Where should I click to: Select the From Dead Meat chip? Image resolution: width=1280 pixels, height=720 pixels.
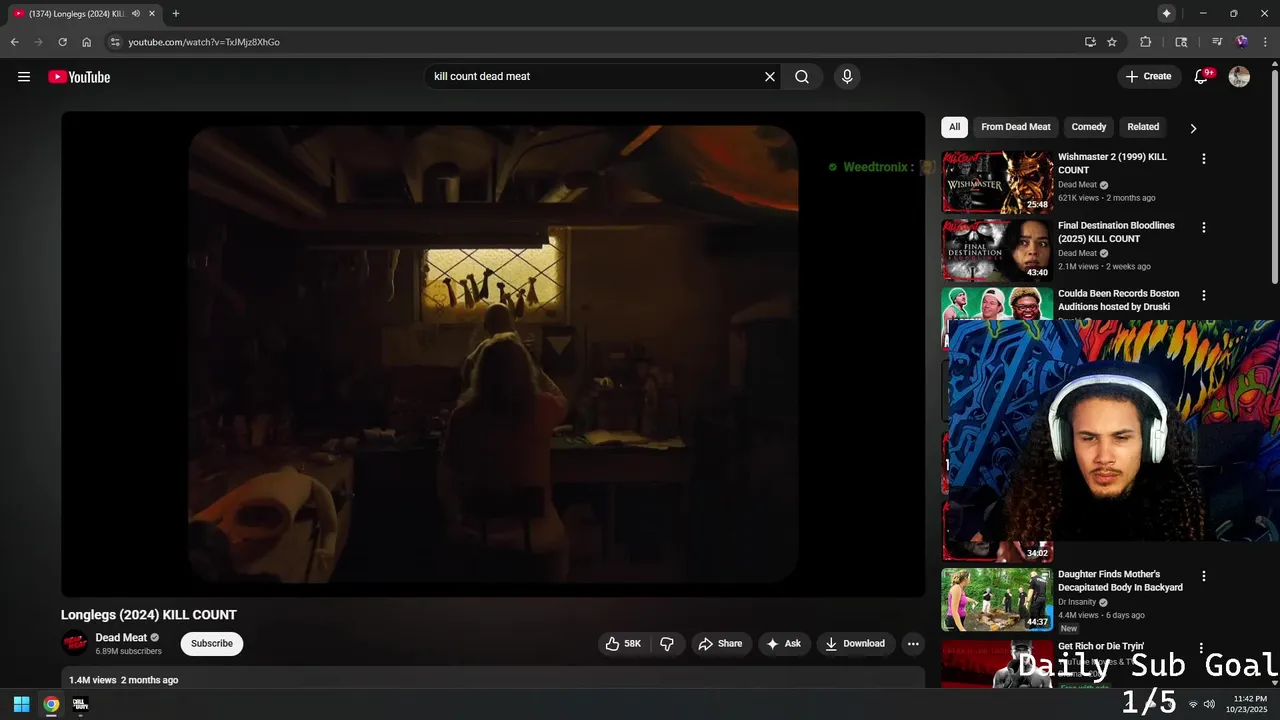pyautogui.click(x=1016, y=127)
